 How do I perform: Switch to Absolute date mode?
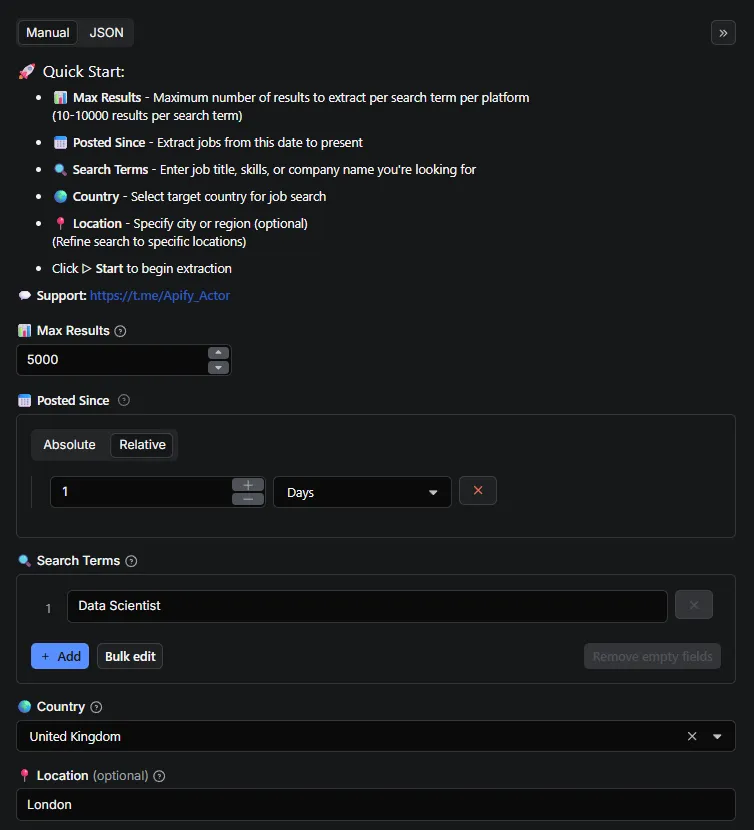coord(70,445)
